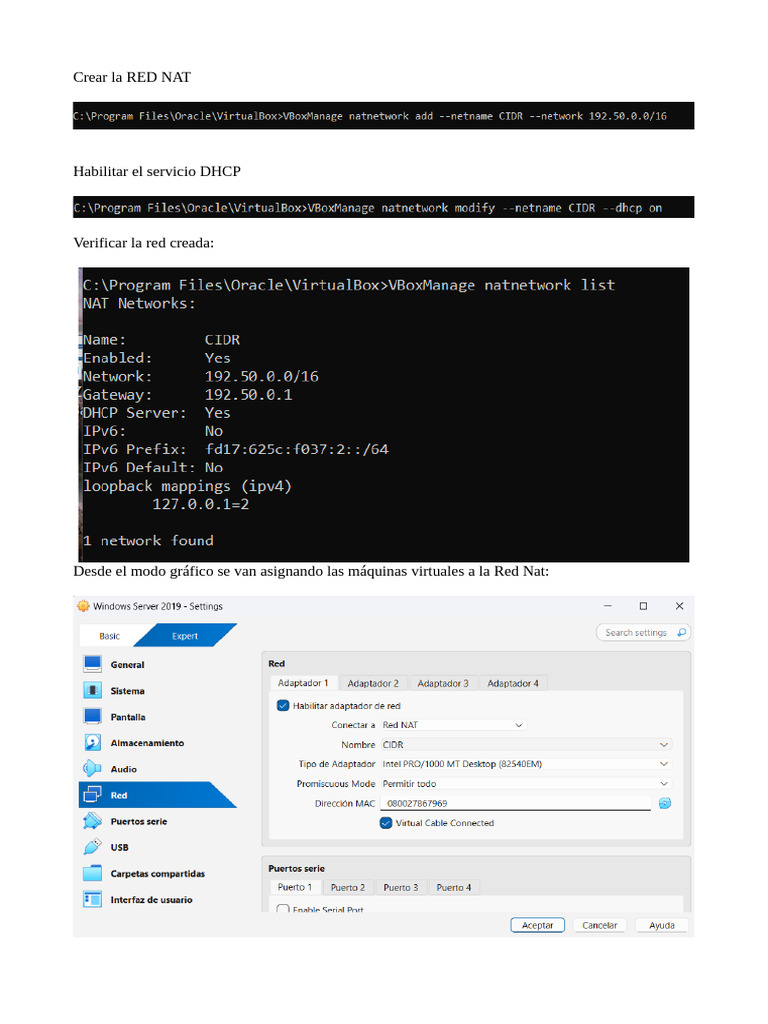The height and width of the screenshot is (1024, 768).
Task: Click the 'Habilitar el servicio DHCP' text
Action: tap(157, 171)
